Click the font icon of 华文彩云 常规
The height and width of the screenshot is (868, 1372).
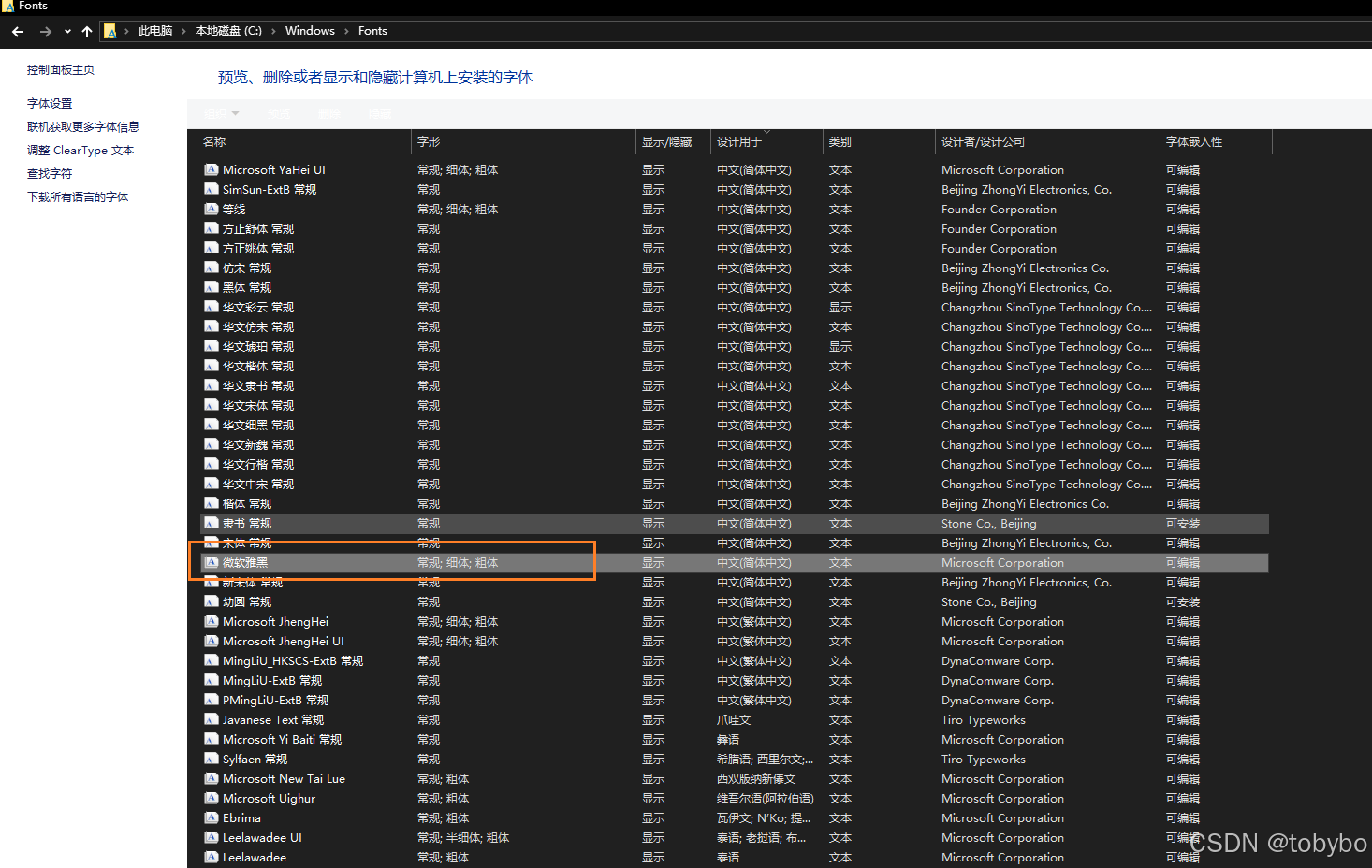212,308
